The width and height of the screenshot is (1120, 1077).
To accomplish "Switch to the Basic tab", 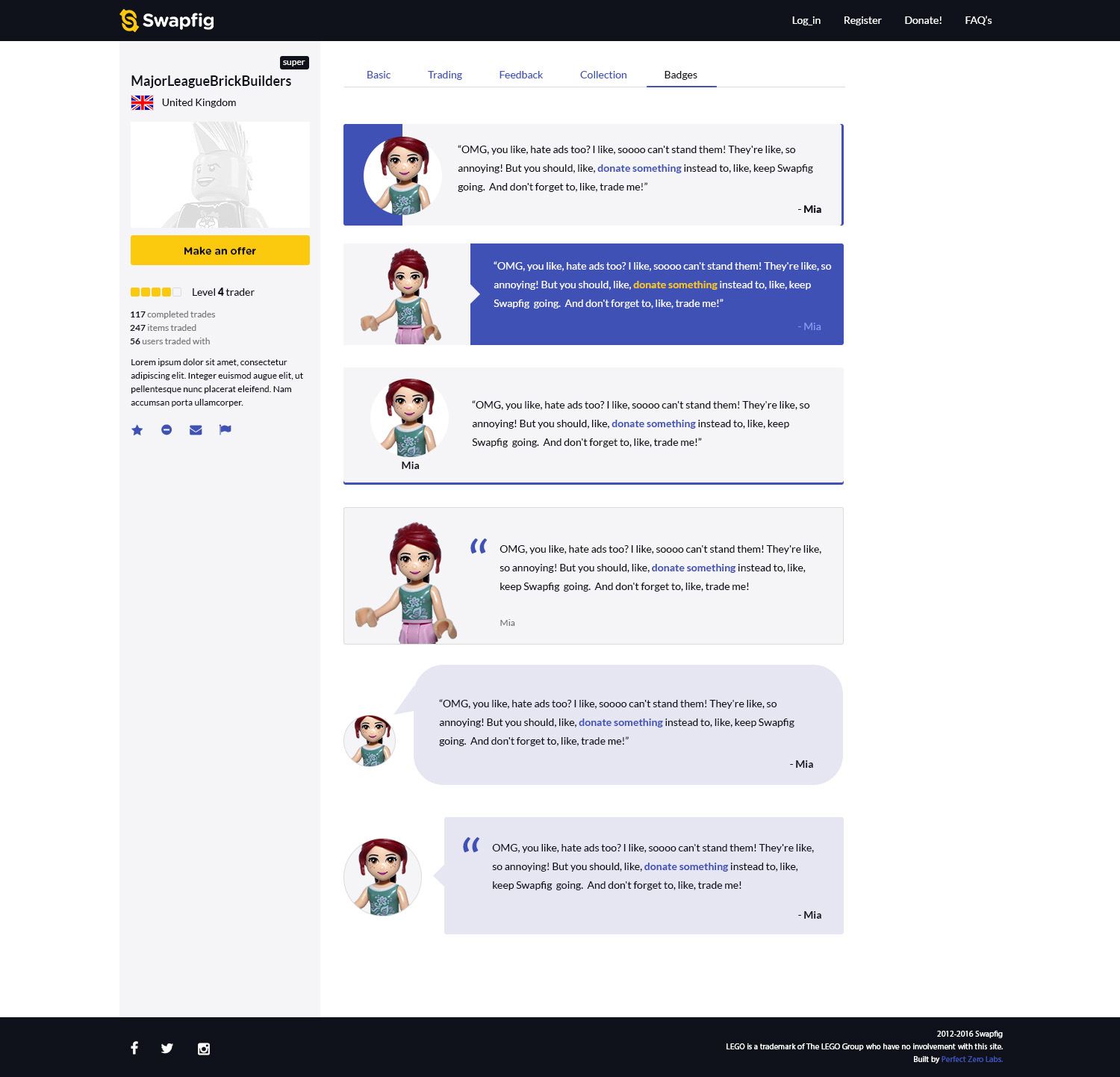I will (x=379, y=75).
